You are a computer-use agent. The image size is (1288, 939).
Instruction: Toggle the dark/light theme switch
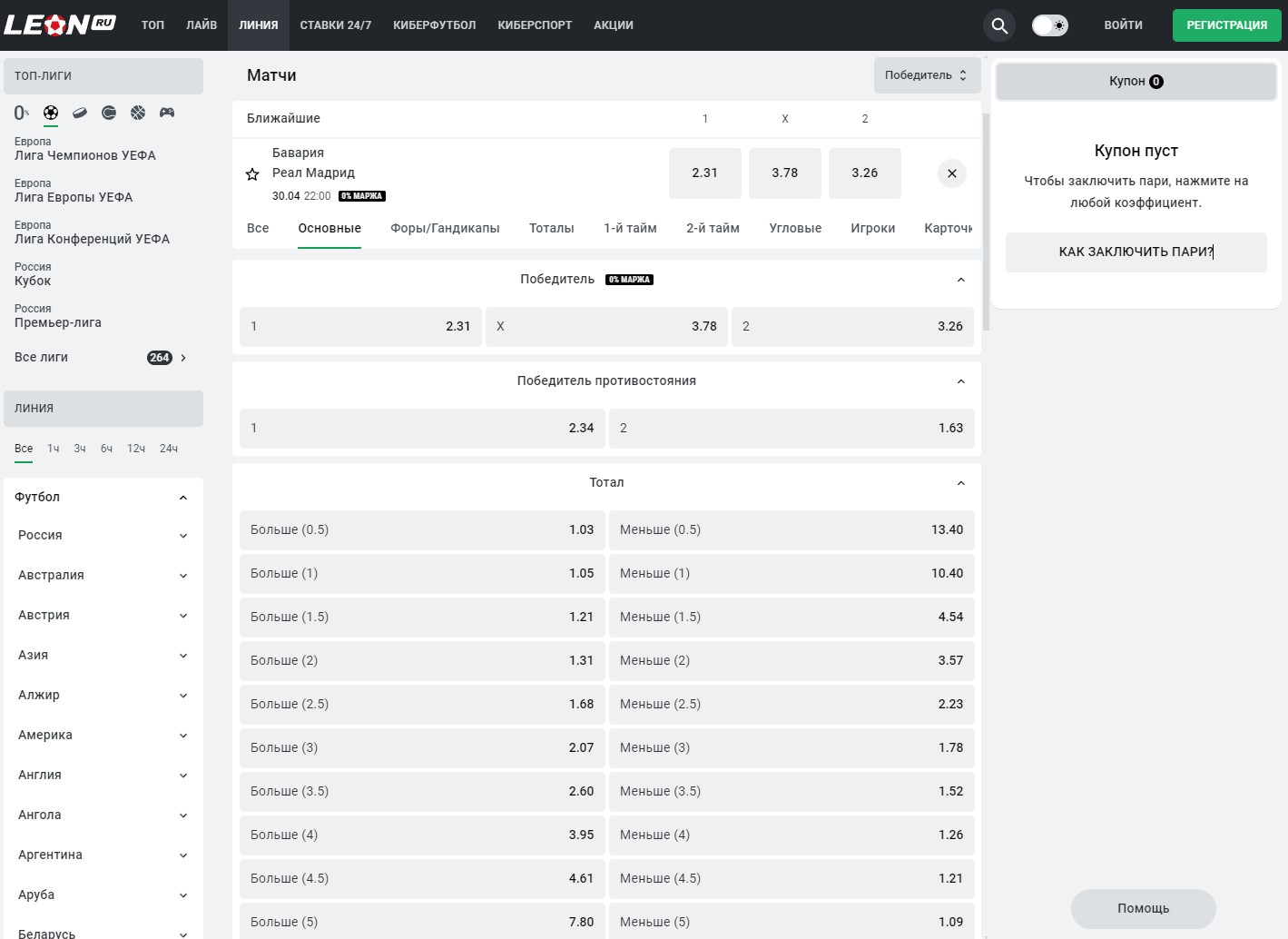1050,25
